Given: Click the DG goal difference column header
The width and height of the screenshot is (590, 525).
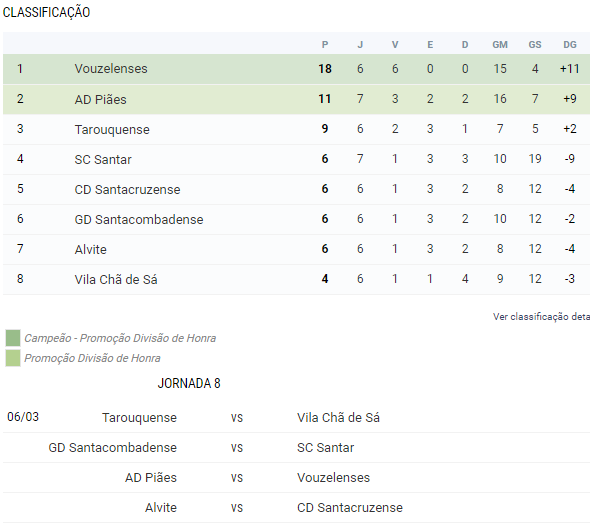Looking at the screenshot, I should (x=570, y=45).
